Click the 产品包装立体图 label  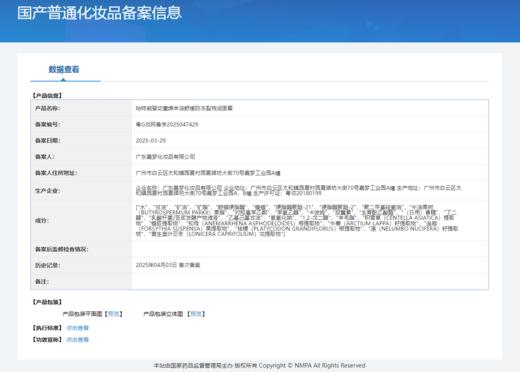163,314
